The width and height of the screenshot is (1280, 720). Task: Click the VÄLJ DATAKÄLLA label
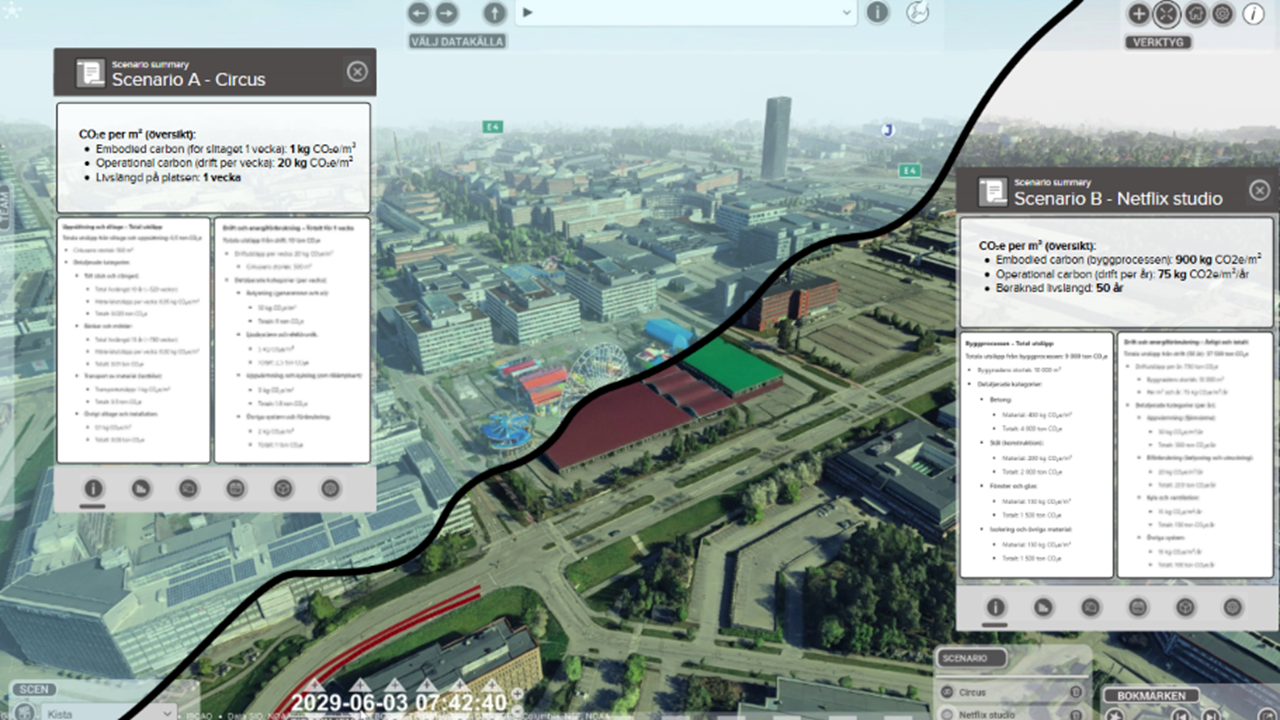pos(457,42)
